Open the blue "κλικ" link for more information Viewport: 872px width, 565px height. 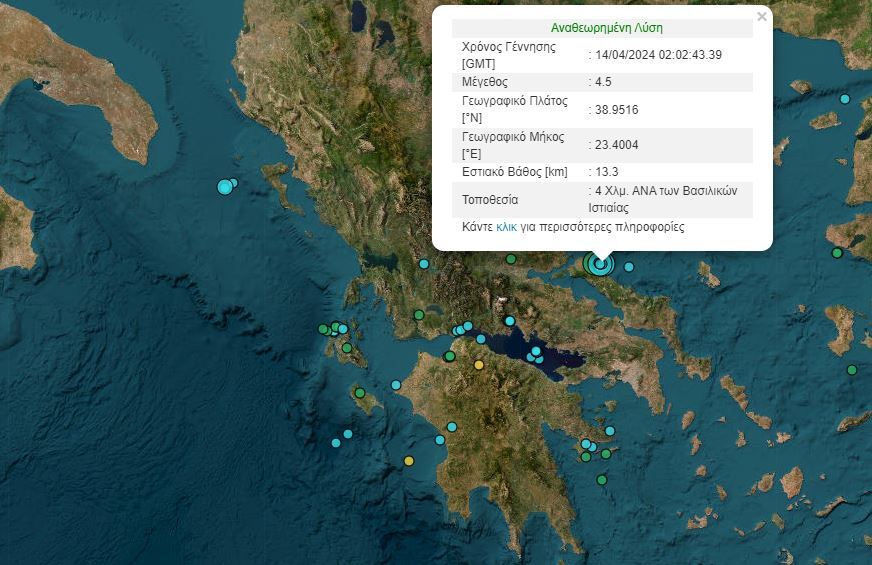pos(506,228)
